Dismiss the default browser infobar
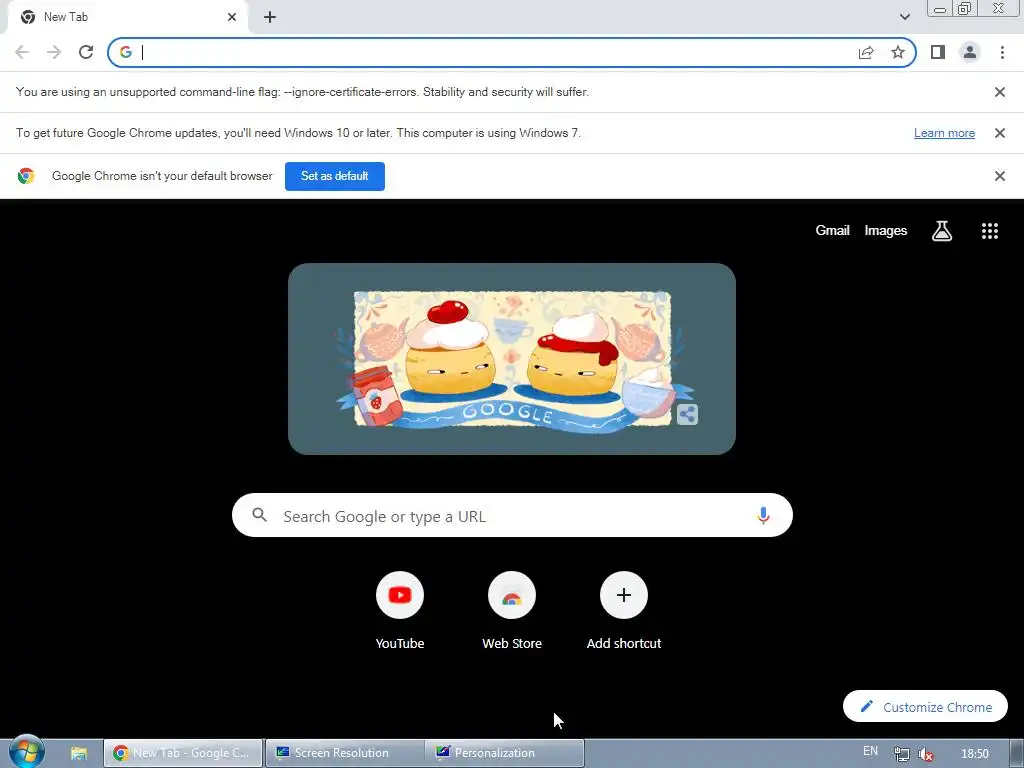This screenshot has width=1024, height=768. pos(999,176)
